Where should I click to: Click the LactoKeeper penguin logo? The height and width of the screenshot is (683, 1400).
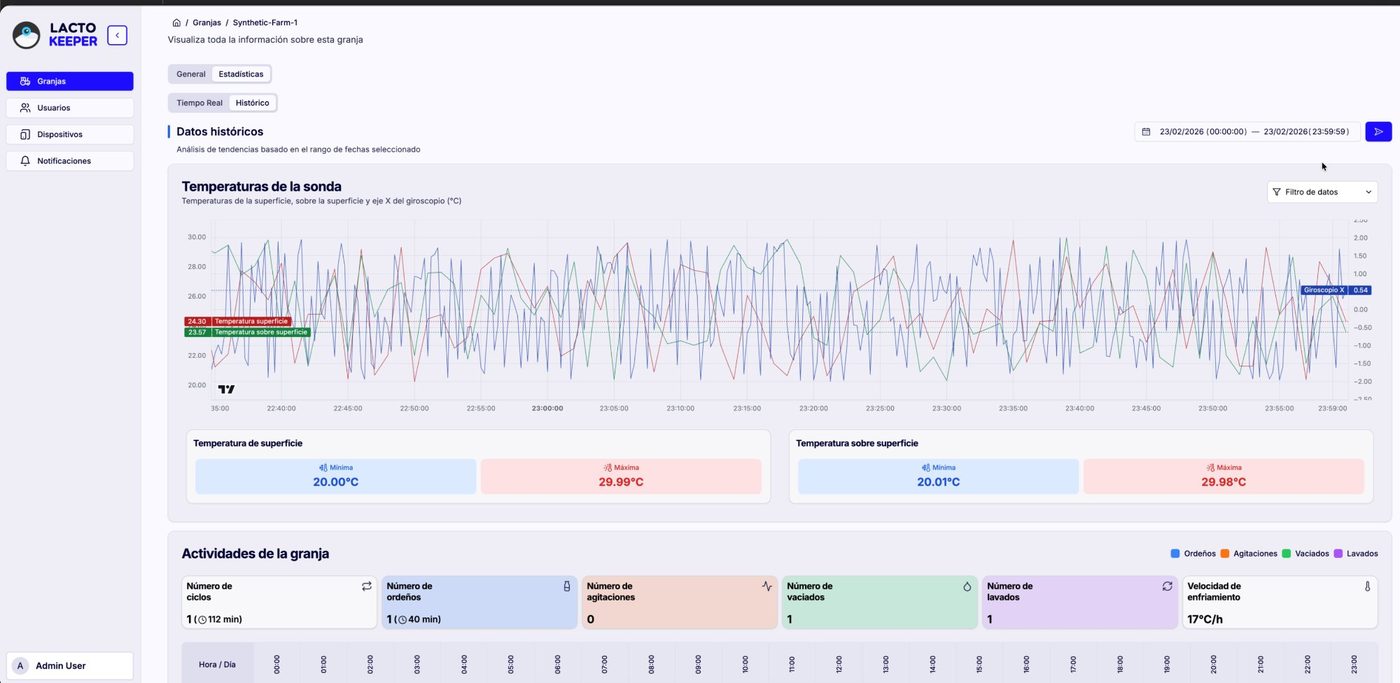tap(26, 35)
